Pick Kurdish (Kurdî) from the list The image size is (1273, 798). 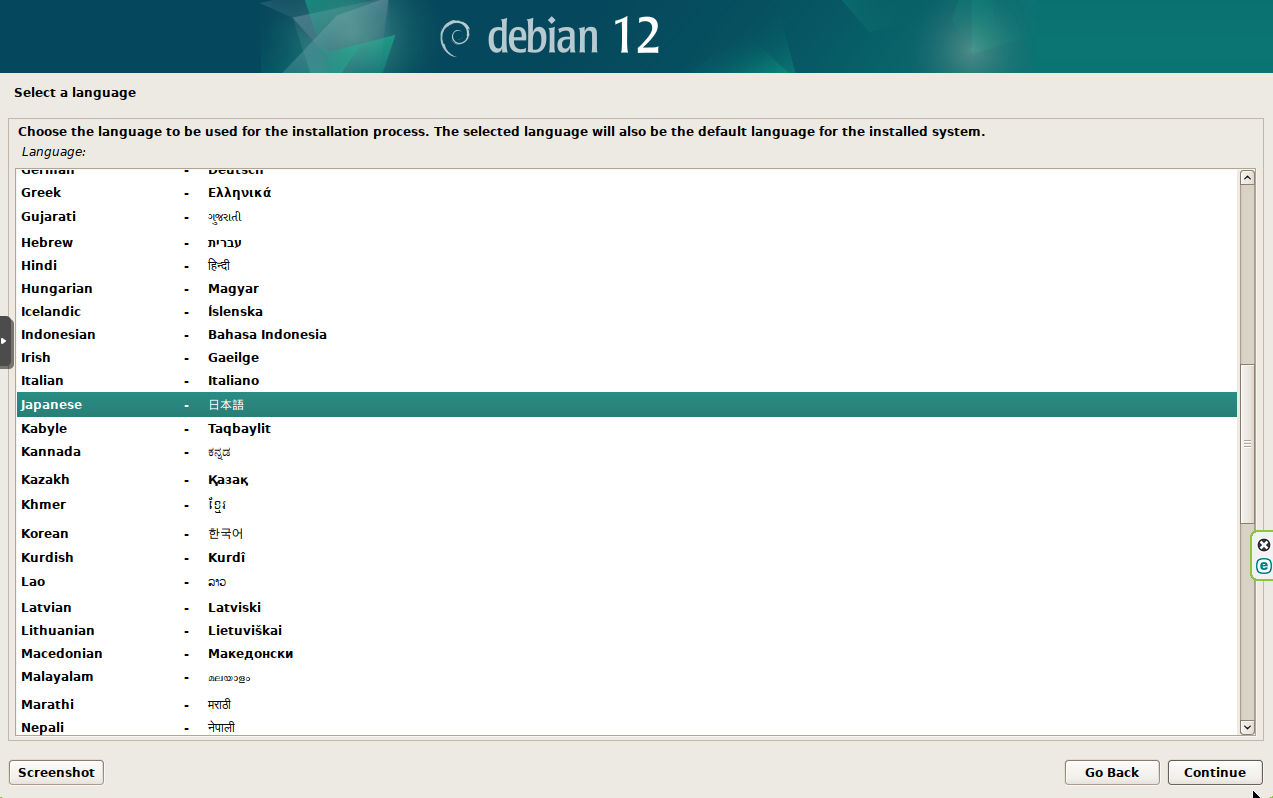[x=47, y=558]
